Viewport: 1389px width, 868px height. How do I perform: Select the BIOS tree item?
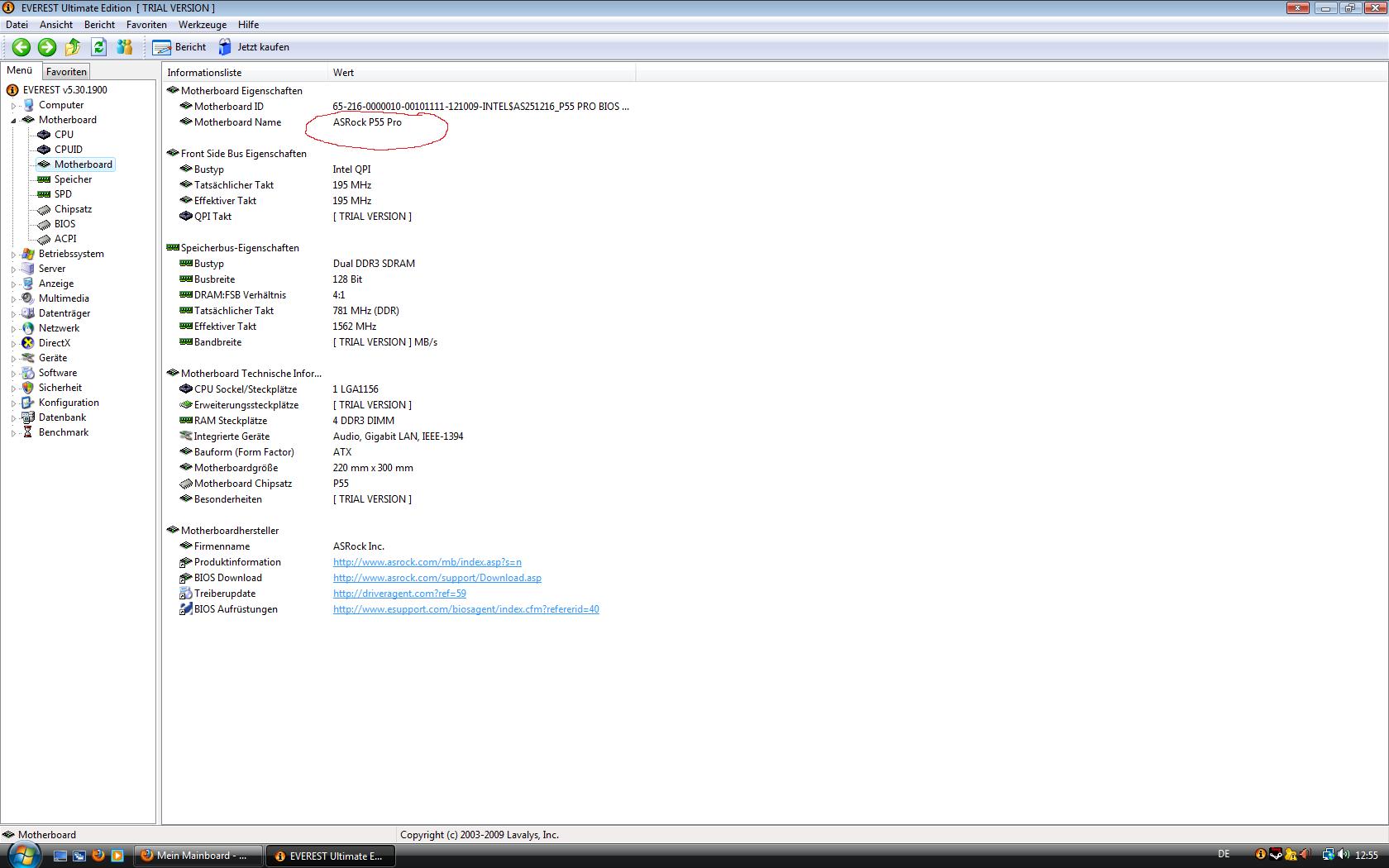tap(64, 224)
